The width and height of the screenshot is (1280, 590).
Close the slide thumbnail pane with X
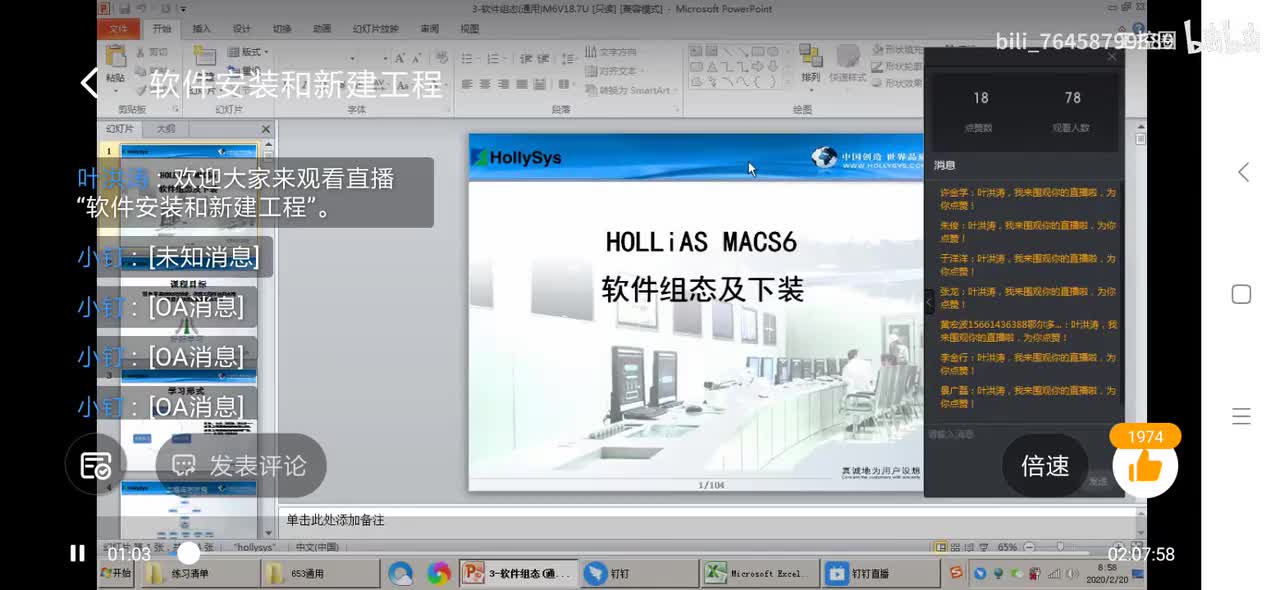point(266,129)
